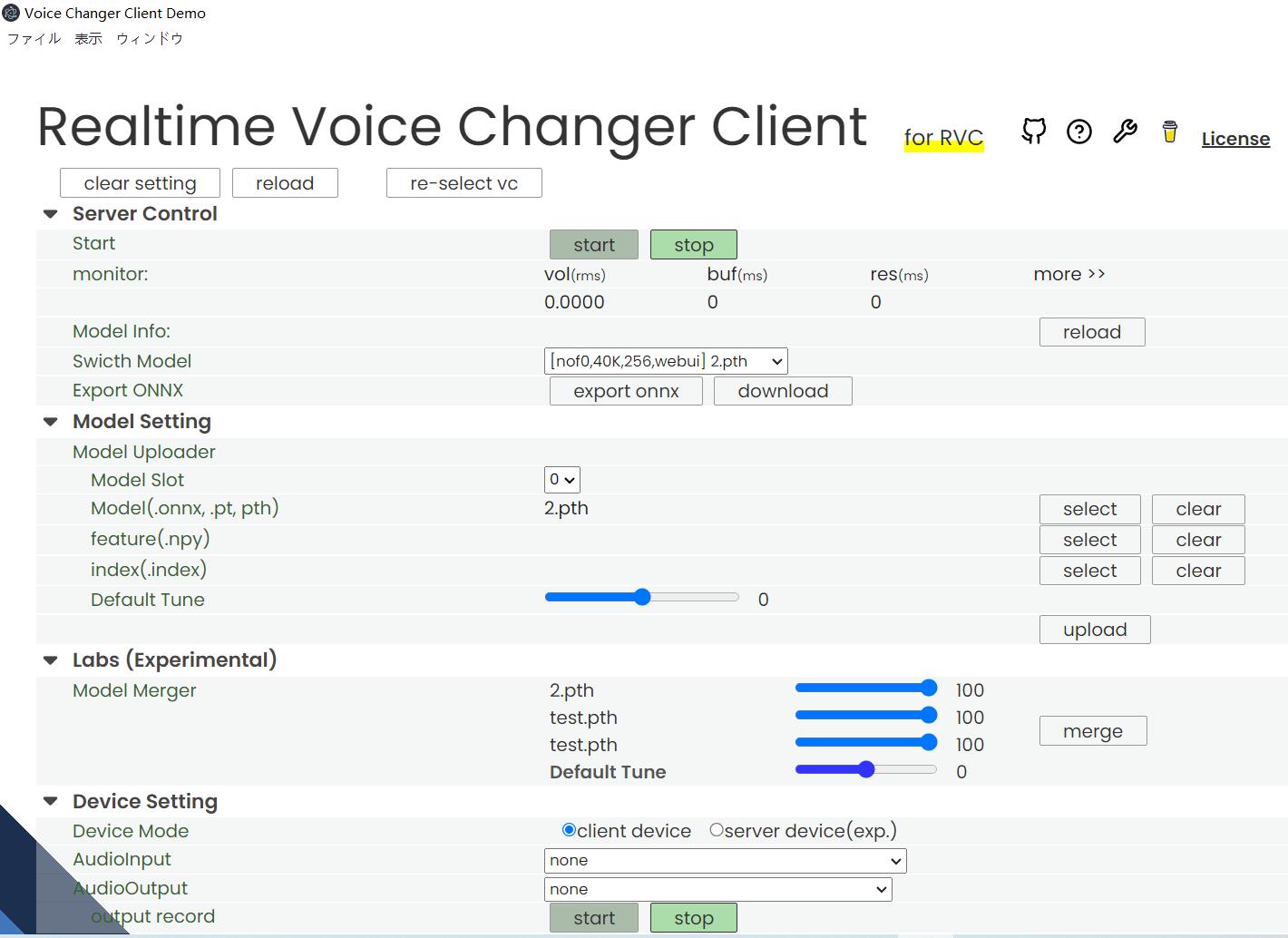Screen dimensions: 1288x938
Task: Open the License link
Action: click(1235, 138)
